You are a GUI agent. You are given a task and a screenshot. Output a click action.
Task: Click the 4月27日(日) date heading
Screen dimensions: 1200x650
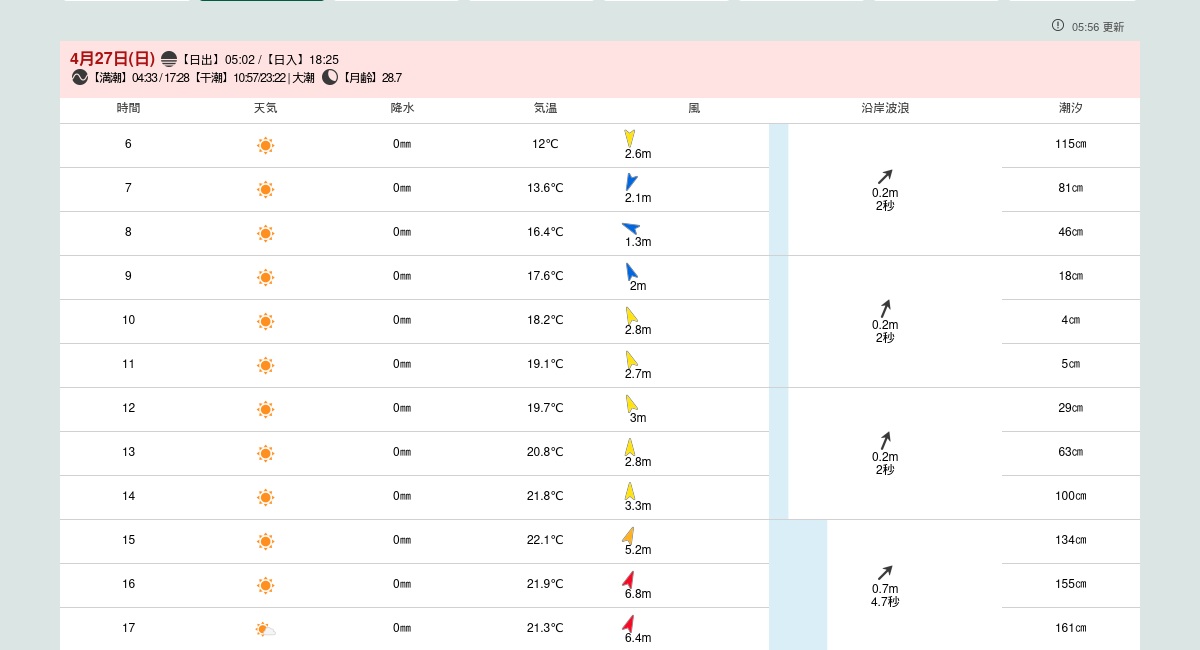click(x=112, y=58)
